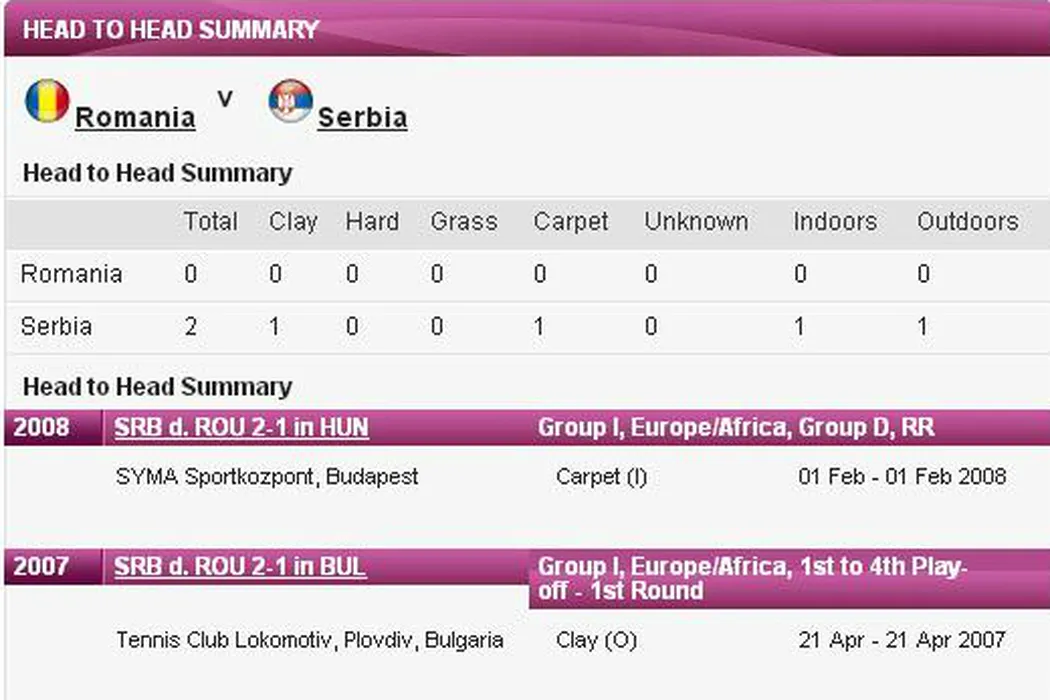Click the Clay column header
1050x700 pixels.
point(293,222)
